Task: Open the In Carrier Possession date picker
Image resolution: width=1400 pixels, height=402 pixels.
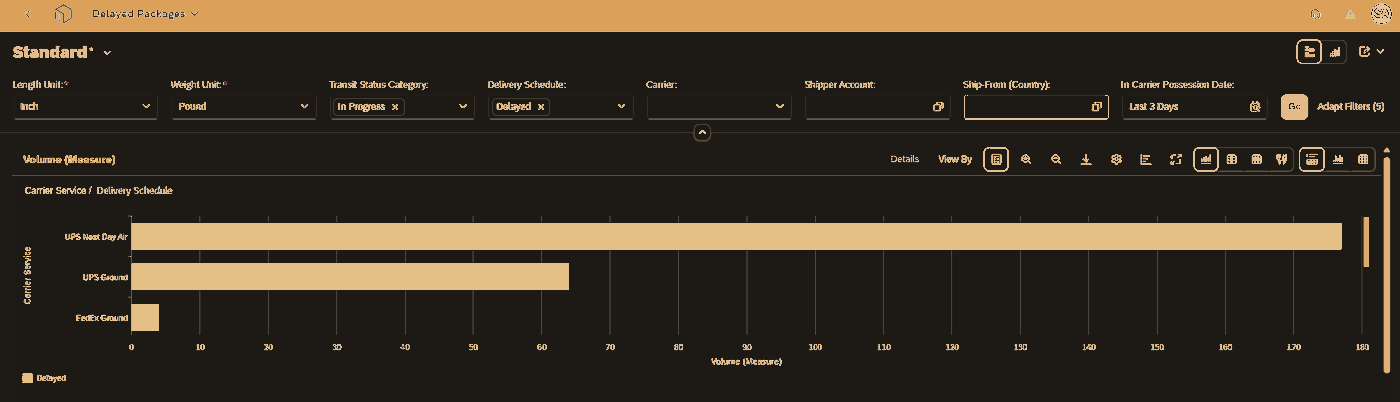Action: click(x=1255, y=106)
